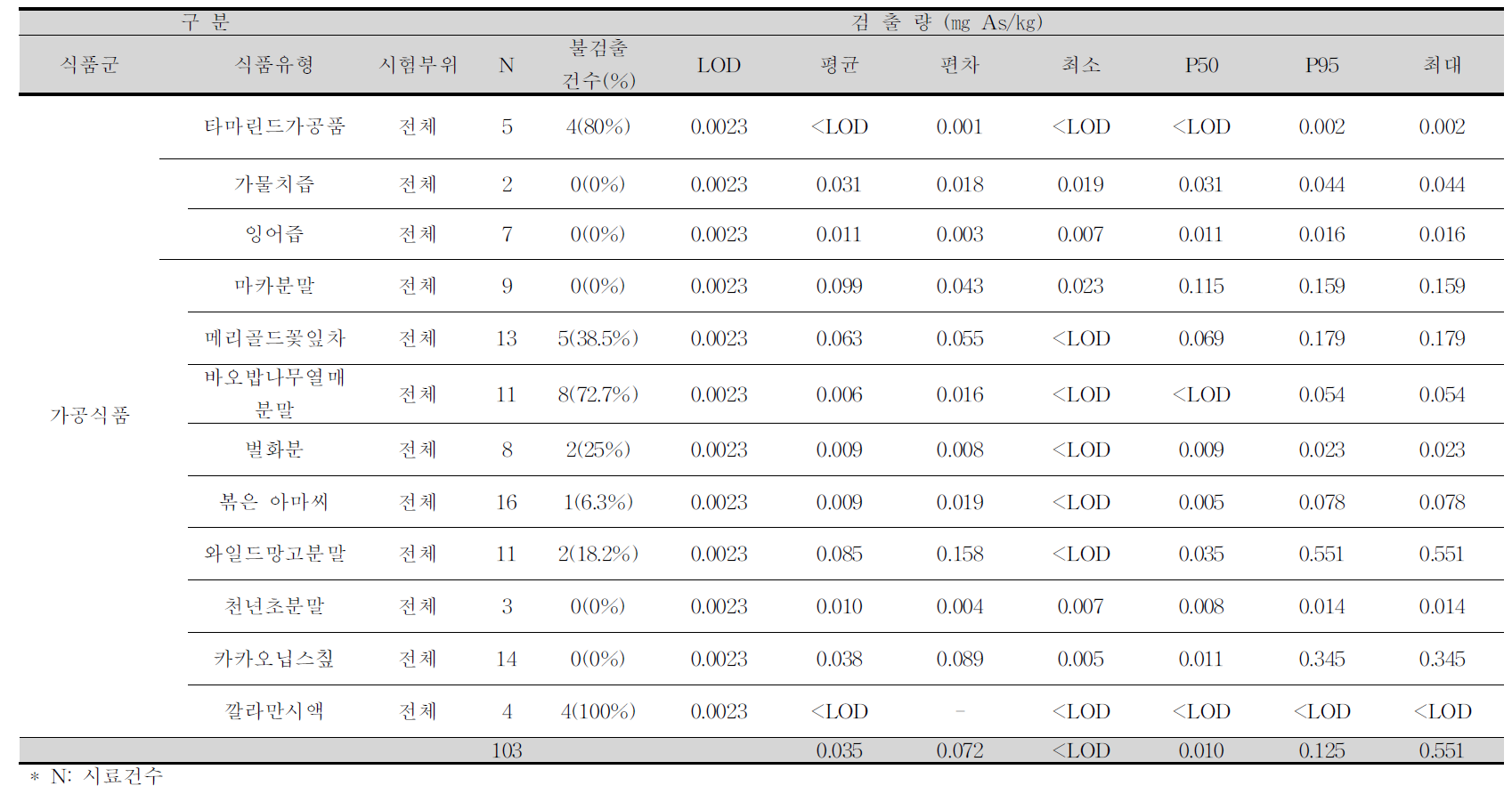Screen dimensions: 1512x802
Task: Select the 불검출 건수(%) header
Action: tap(598, 65)
